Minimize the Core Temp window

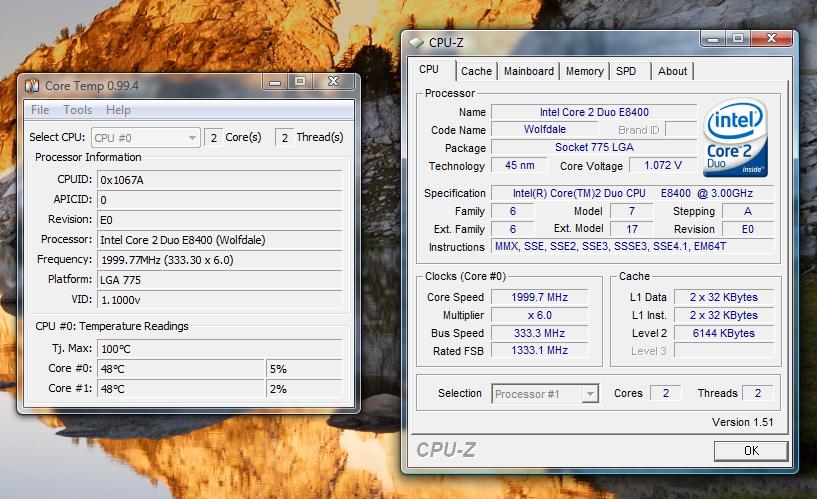tap(275, 82)
